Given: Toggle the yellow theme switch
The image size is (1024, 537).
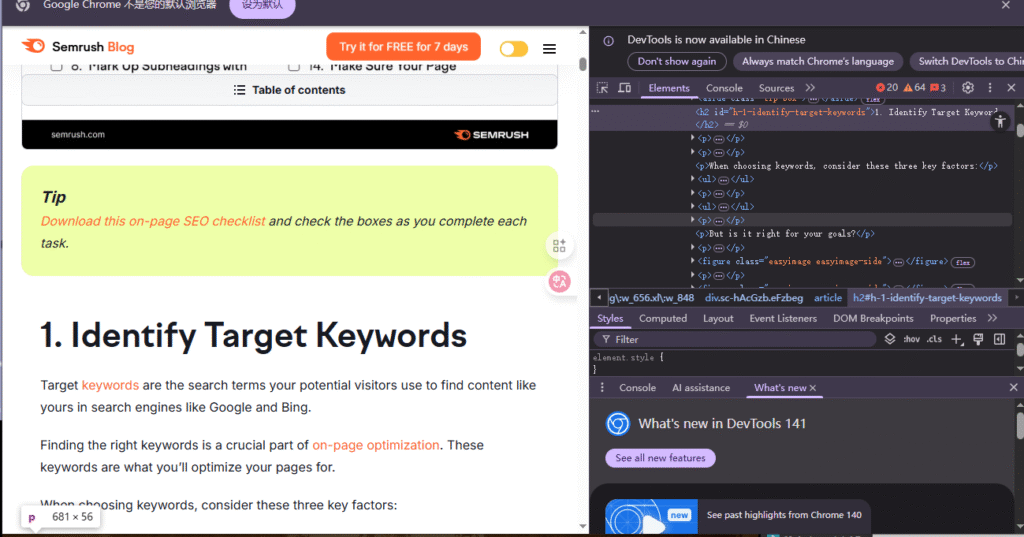Looking at the screenshot, I should tap(513, 48).
